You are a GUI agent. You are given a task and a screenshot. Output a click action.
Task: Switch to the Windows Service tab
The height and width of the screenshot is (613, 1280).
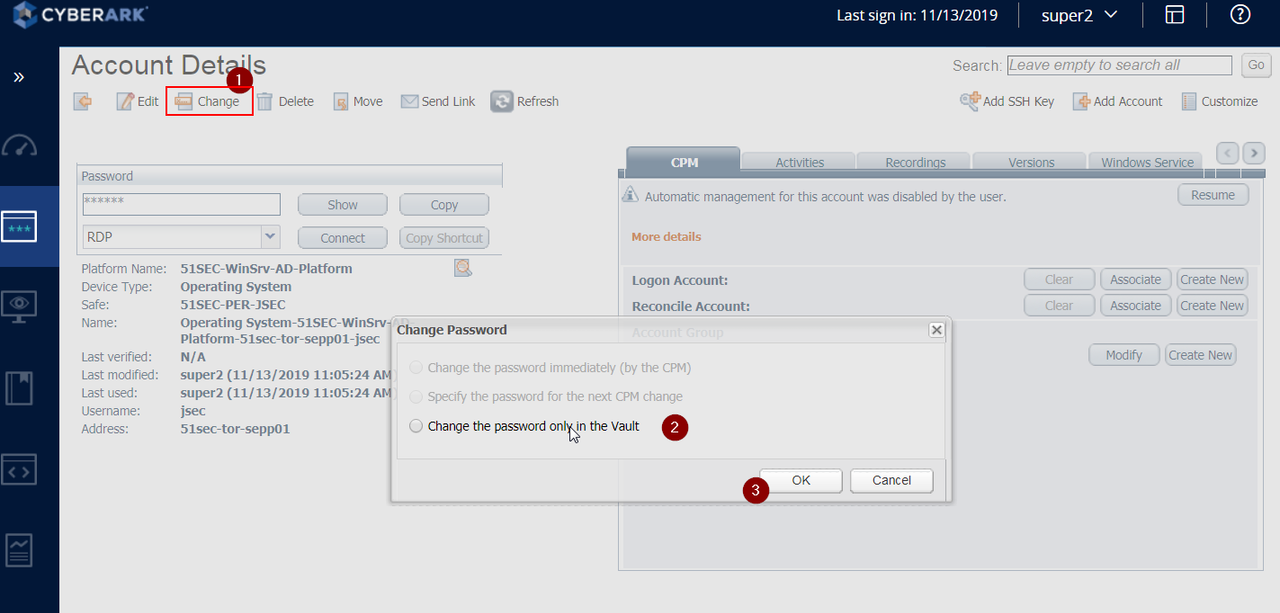[x=1147, y=162]
